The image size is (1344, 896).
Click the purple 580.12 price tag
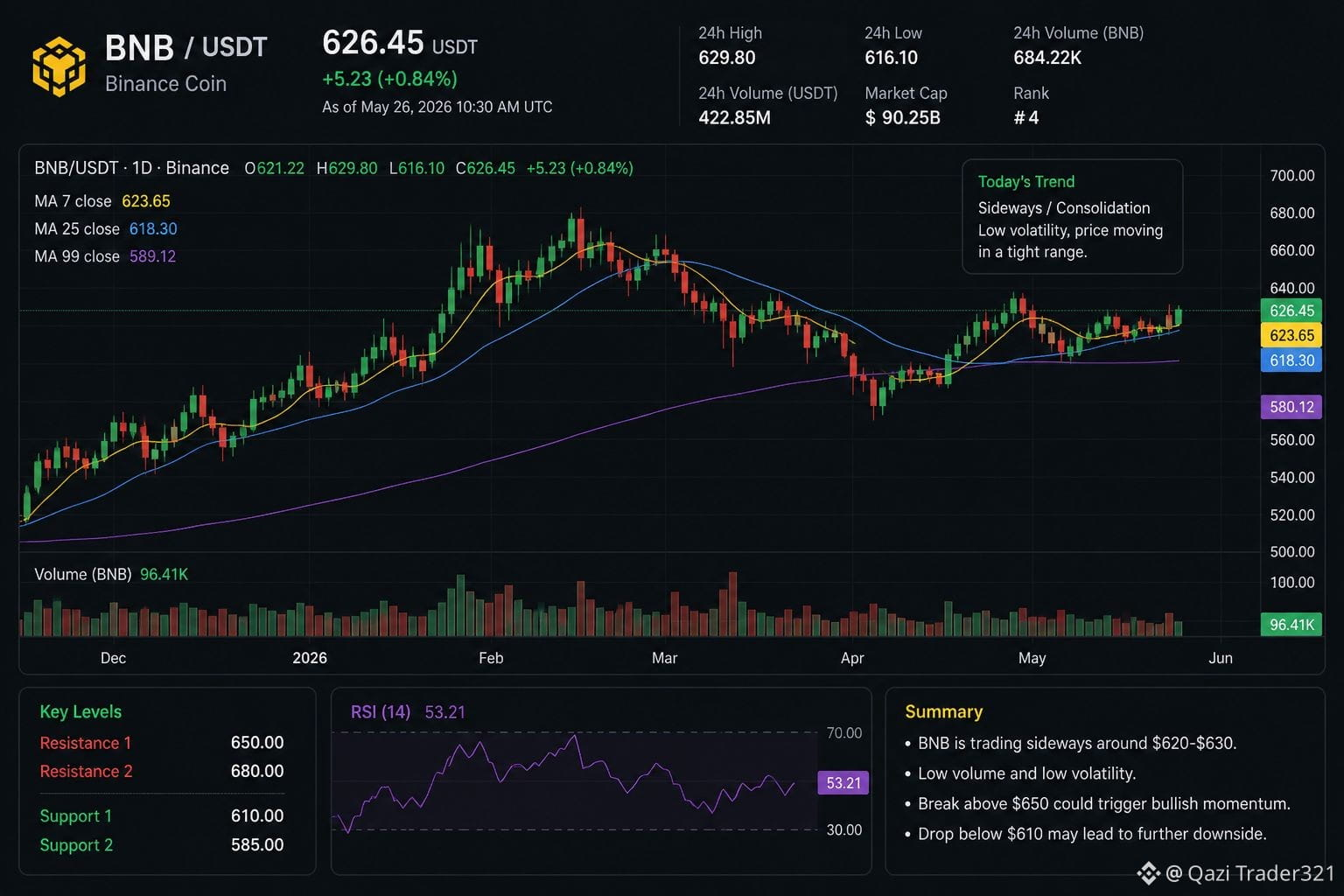pos(1291,407)
